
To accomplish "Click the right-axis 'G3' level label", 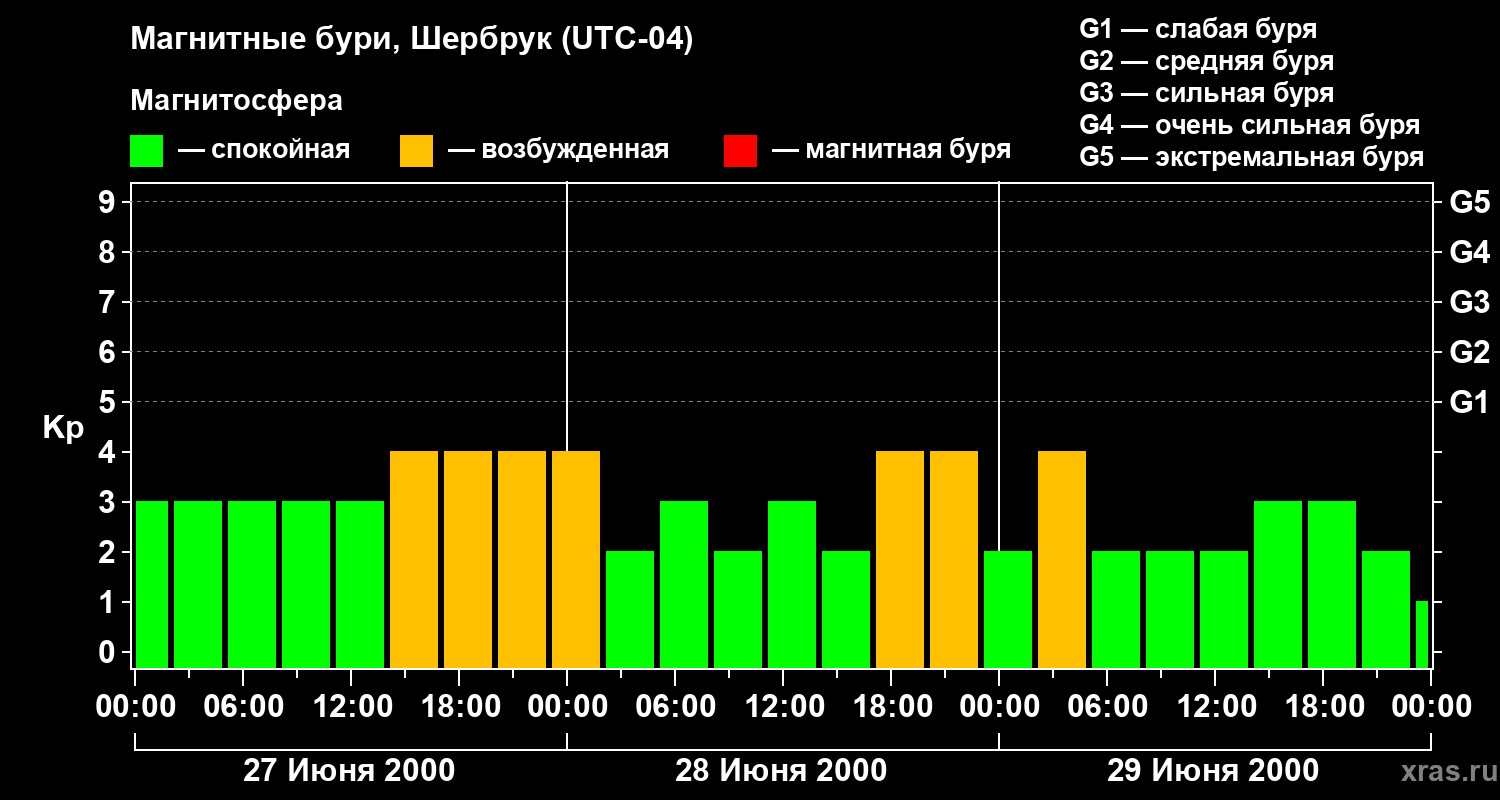I will point(1469,302).
